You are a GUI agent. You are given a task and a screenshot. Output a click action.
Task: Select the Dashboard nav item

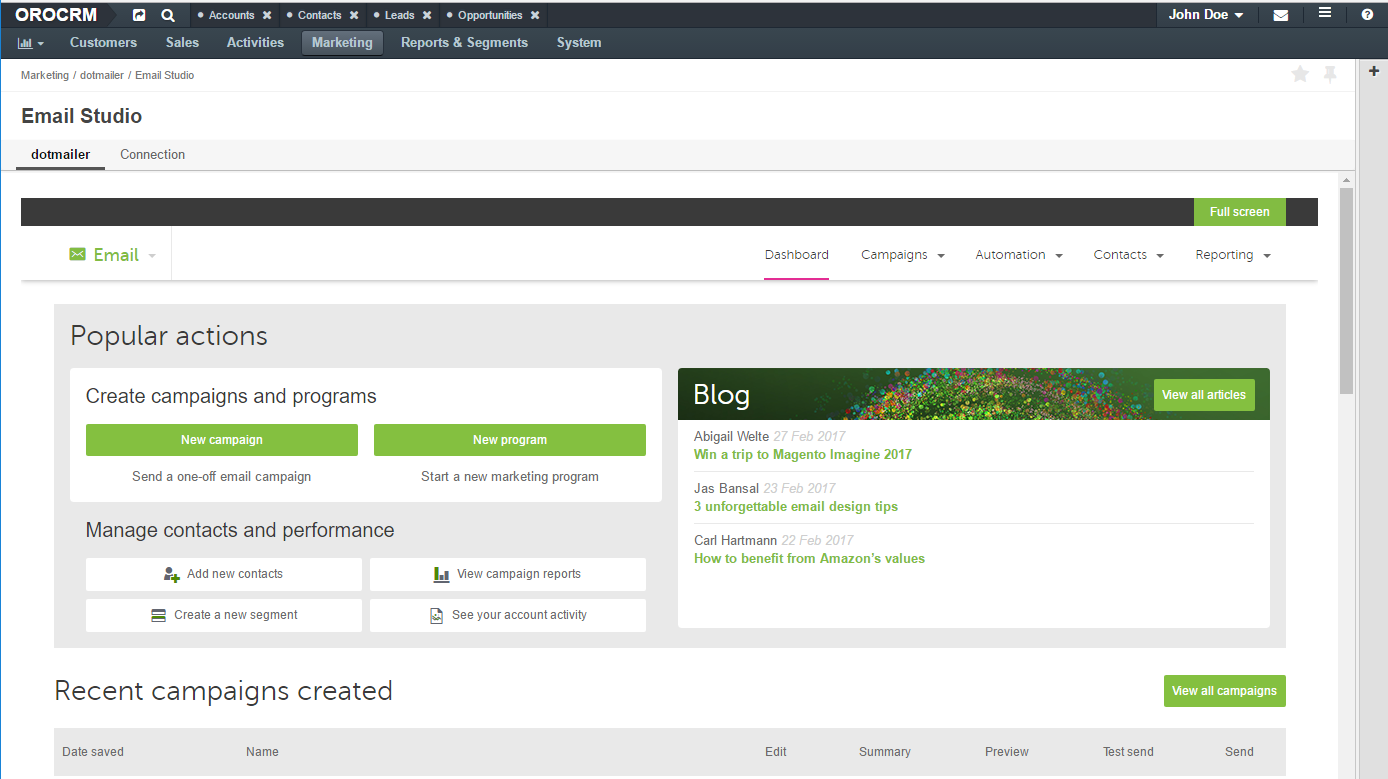(797, 255)
